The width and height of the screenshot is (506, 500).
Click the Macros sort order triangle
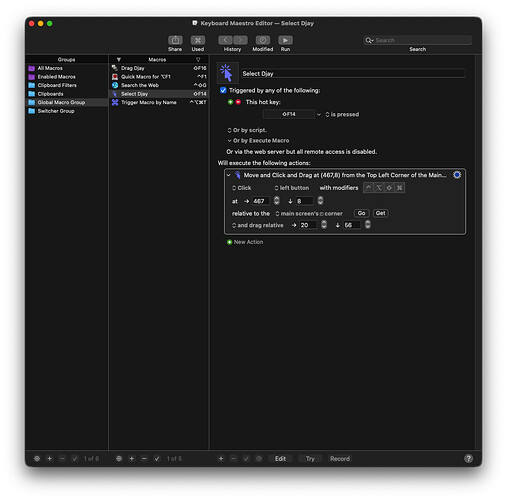click(198, 60)
